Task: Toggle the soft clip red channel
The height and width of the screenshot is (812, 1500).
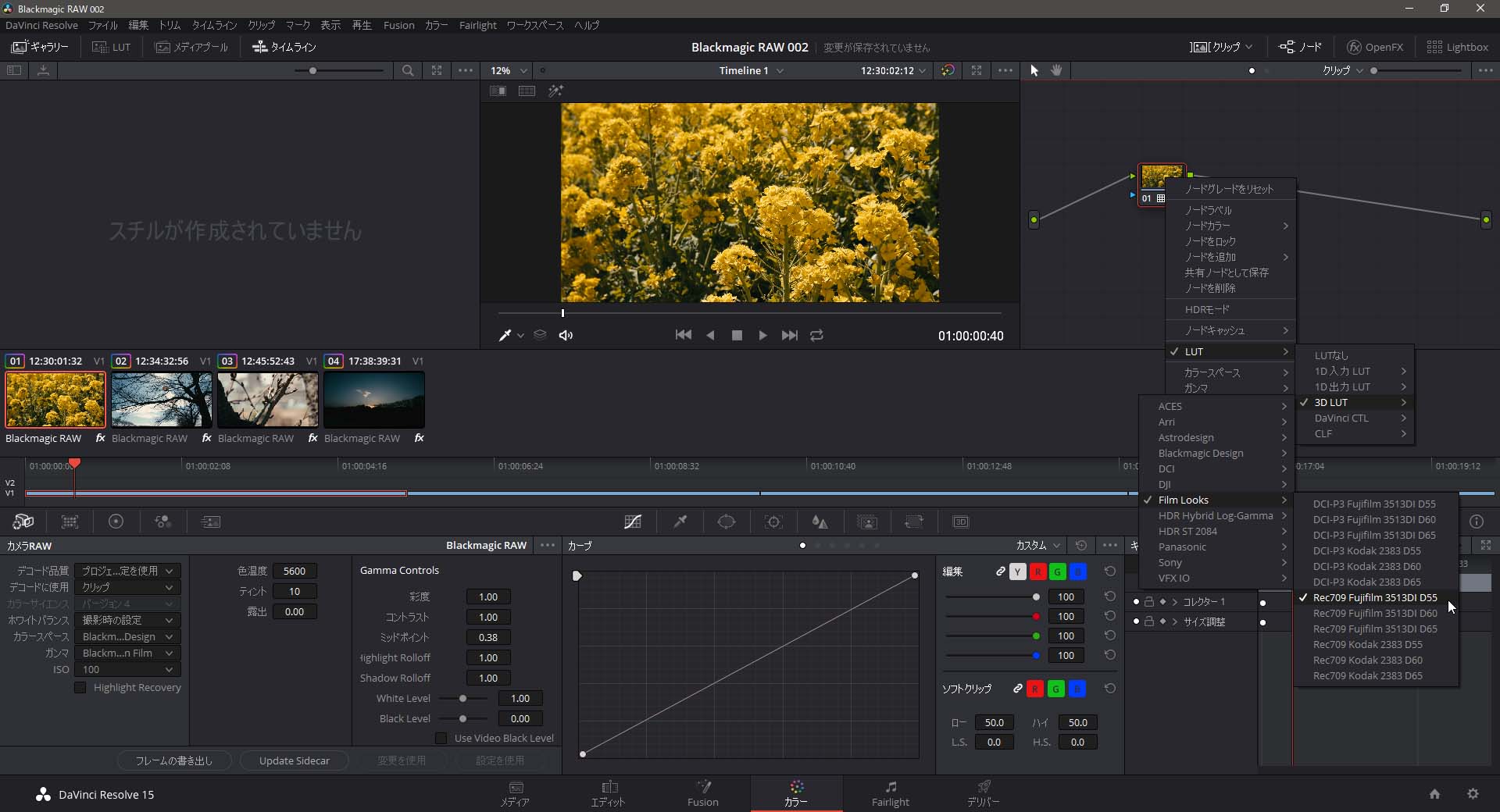Action: pyautogui.click(x=1035, y=689)
